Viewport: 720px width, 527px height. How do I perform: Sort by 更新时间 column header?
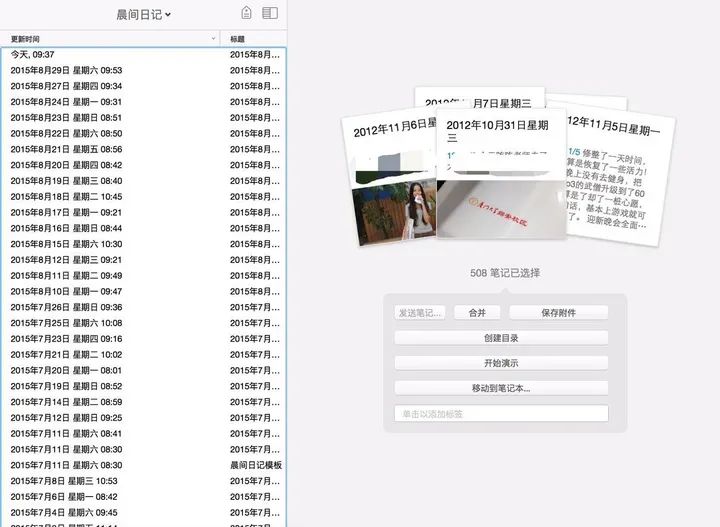[x=110, y=39]
